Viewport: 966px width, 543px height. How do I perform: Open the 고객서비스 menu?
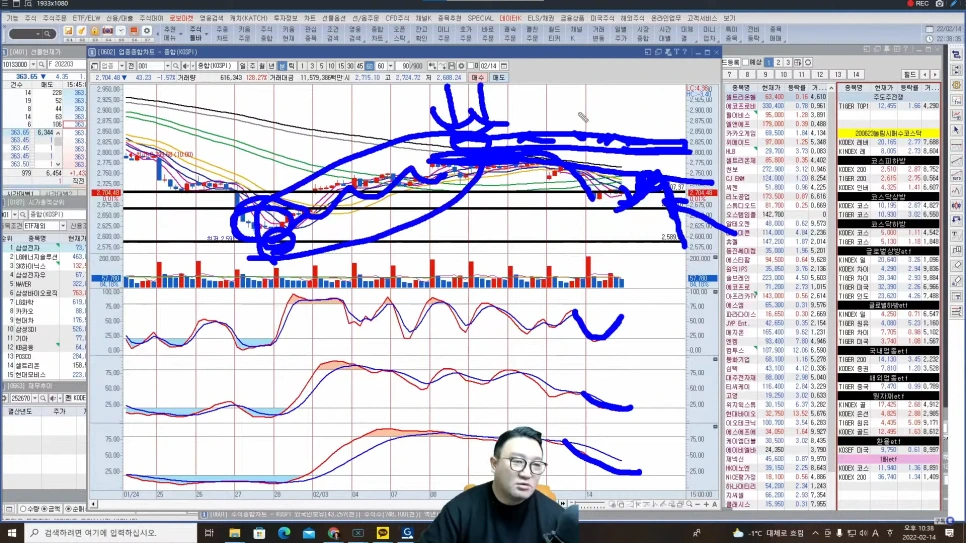[x=702, y=18]
